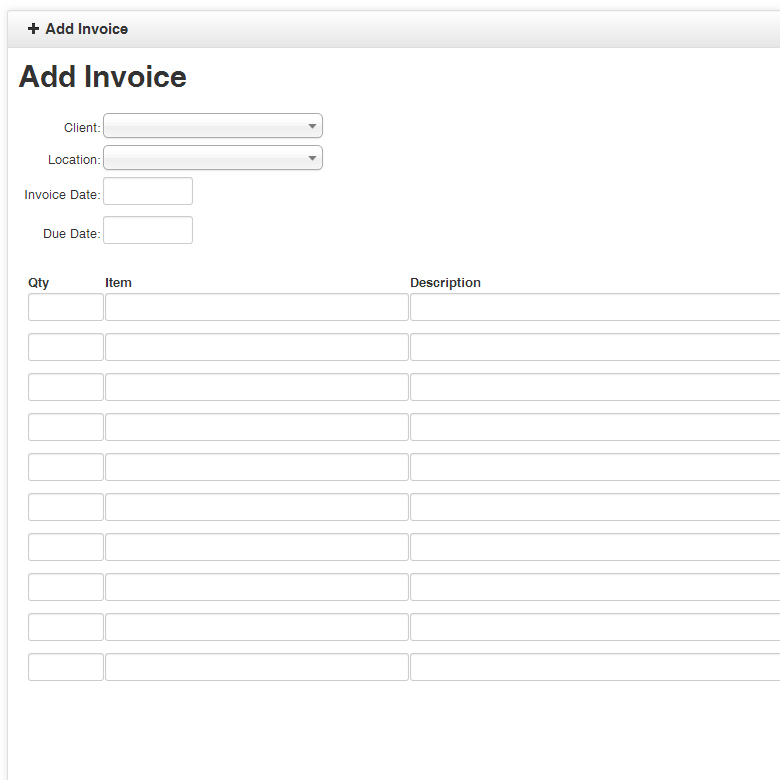This screenshot has width=780, height=780.
Task: Click the plus icon beside Add Invoice
Action: [x=33, y=29]
